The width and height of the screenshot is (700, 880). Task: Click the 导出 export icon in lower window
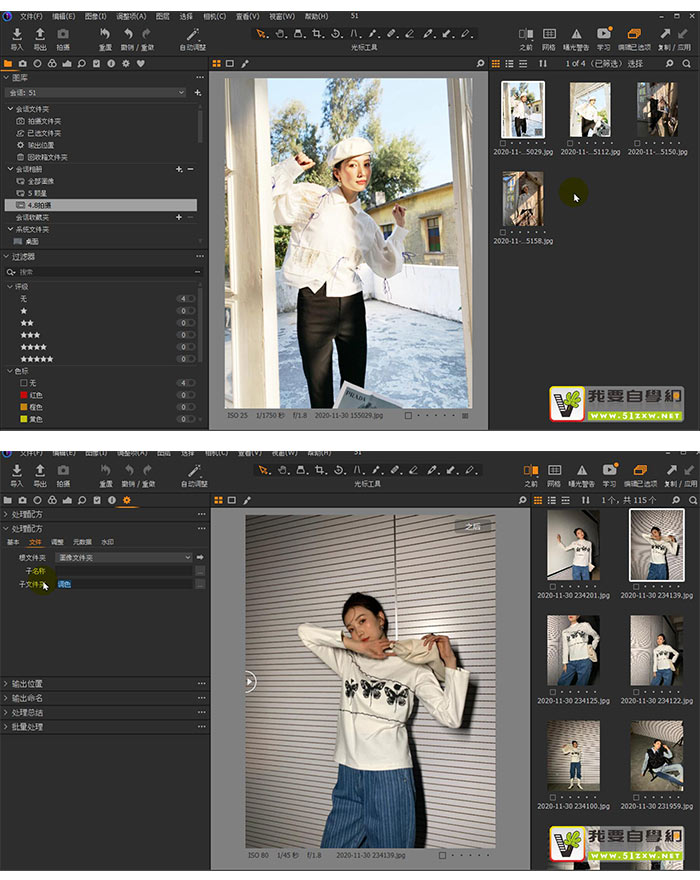pos(40,470)
